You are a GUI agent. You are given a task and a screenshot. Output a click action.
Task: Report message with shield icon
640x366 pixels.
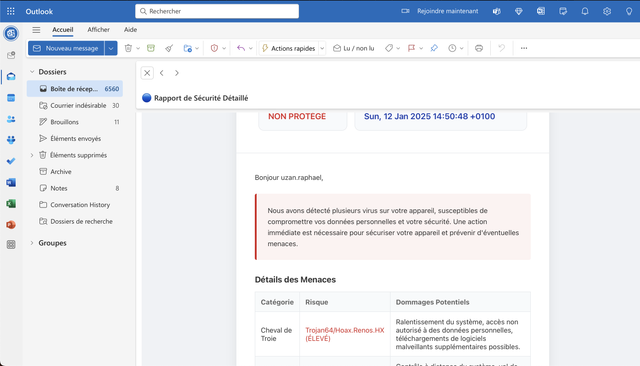(214, 48)
